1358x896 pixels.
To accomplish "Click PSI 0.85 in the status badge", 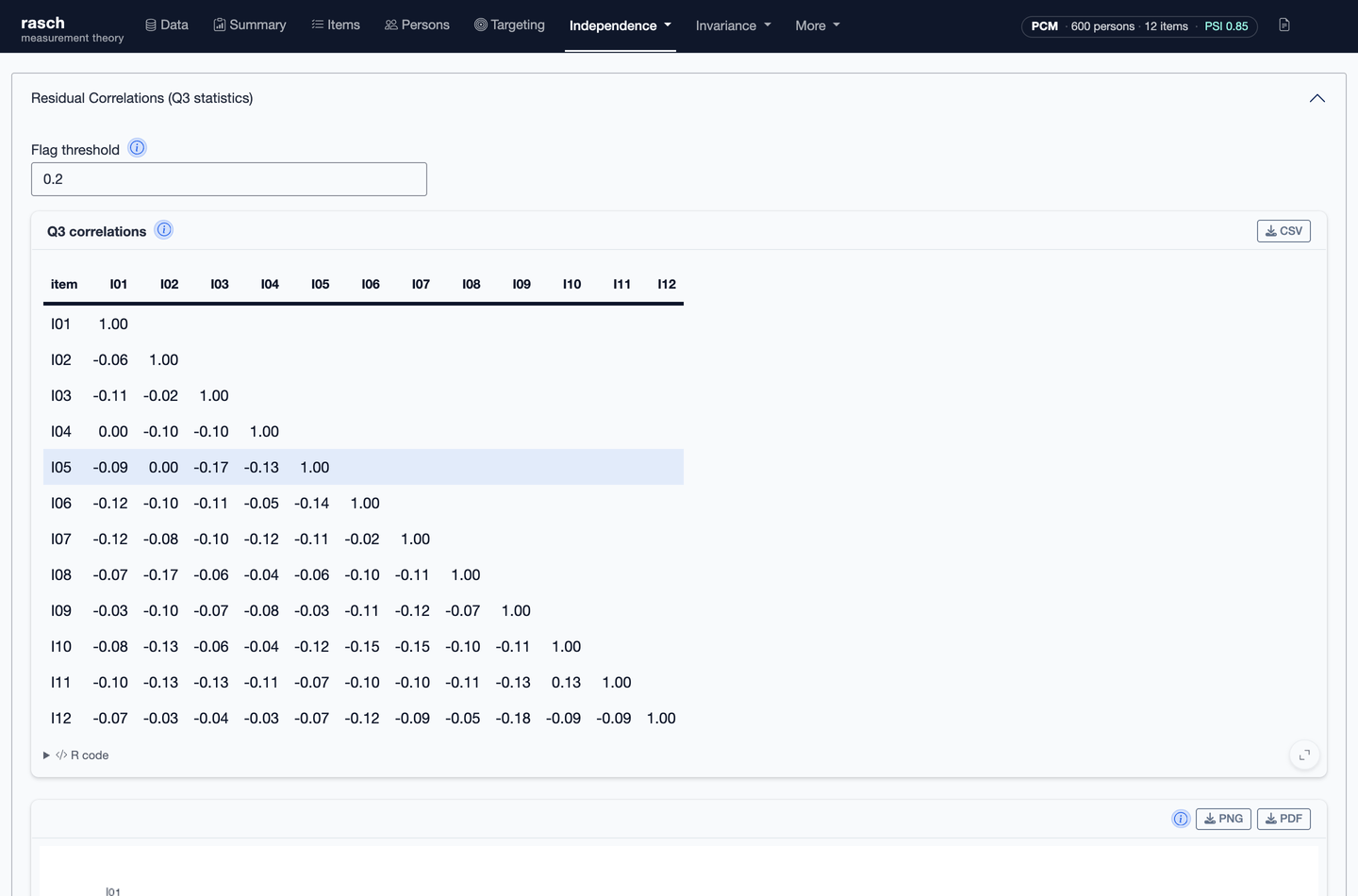I will (1226, 26).
